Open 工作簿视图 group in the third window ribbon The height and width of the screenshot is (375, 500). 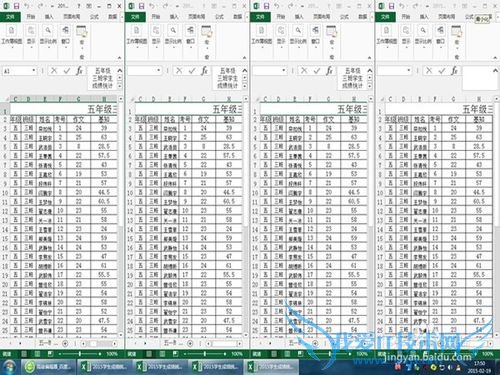pos(262,36)
